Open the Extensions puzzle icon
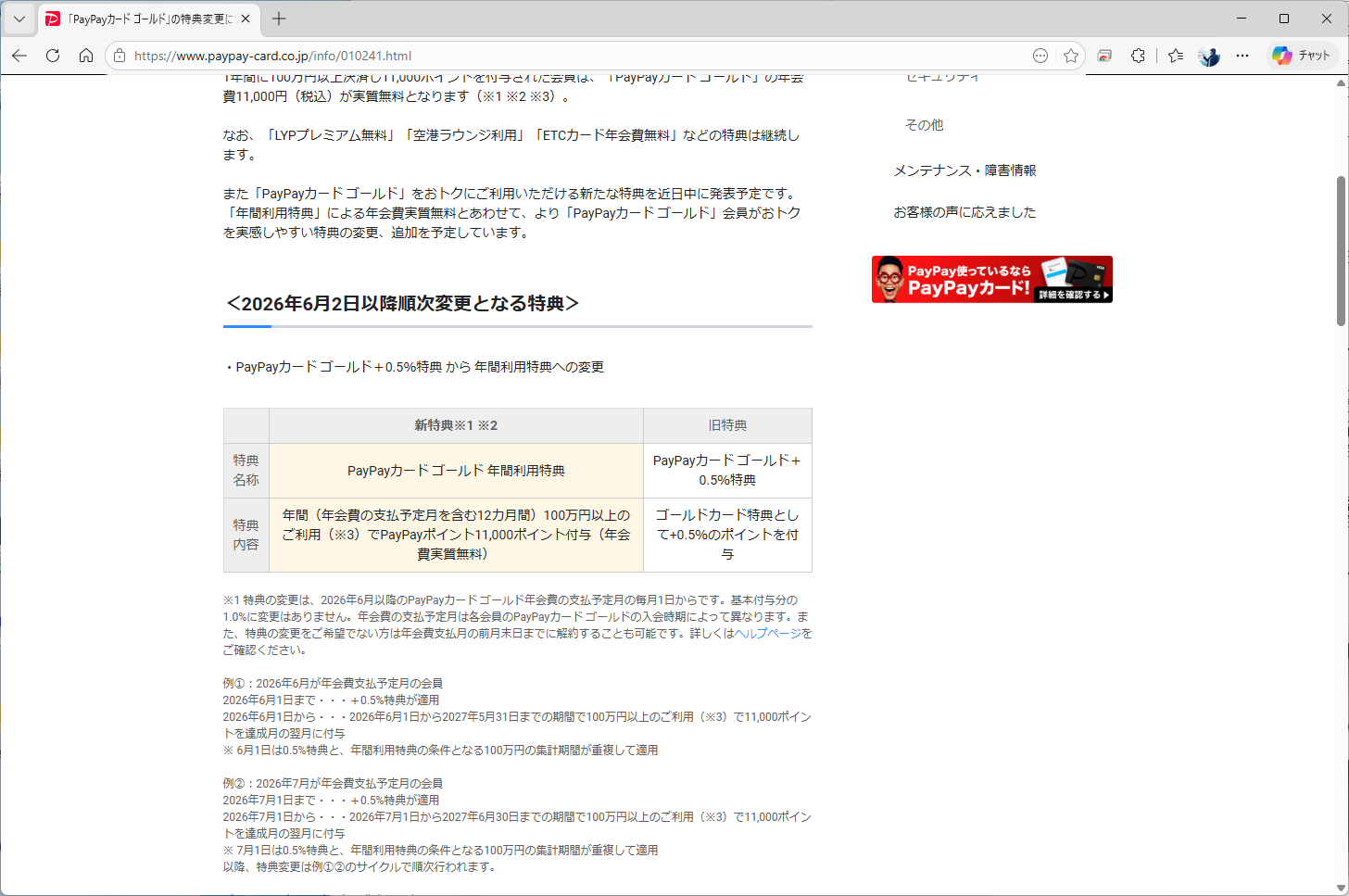 [x=1138, y=56]
